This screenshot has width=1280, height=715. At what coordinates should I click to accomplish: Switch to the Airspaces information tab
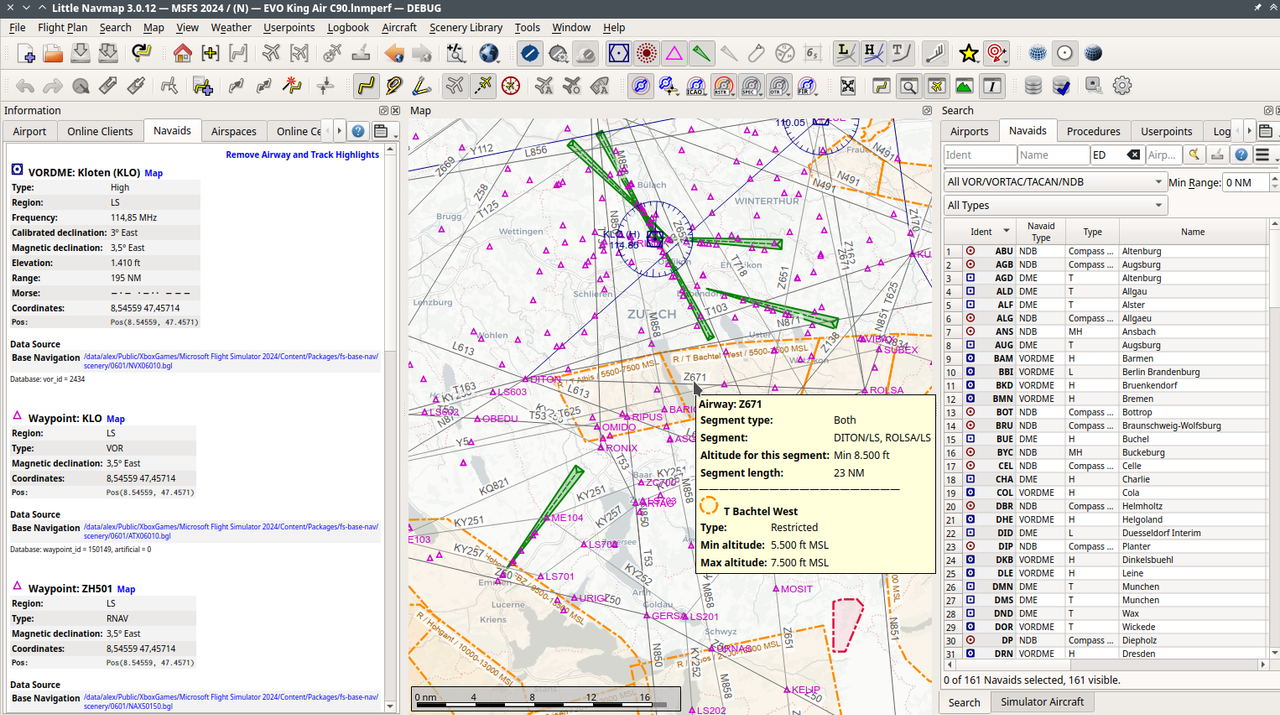(x=234, y=131)
